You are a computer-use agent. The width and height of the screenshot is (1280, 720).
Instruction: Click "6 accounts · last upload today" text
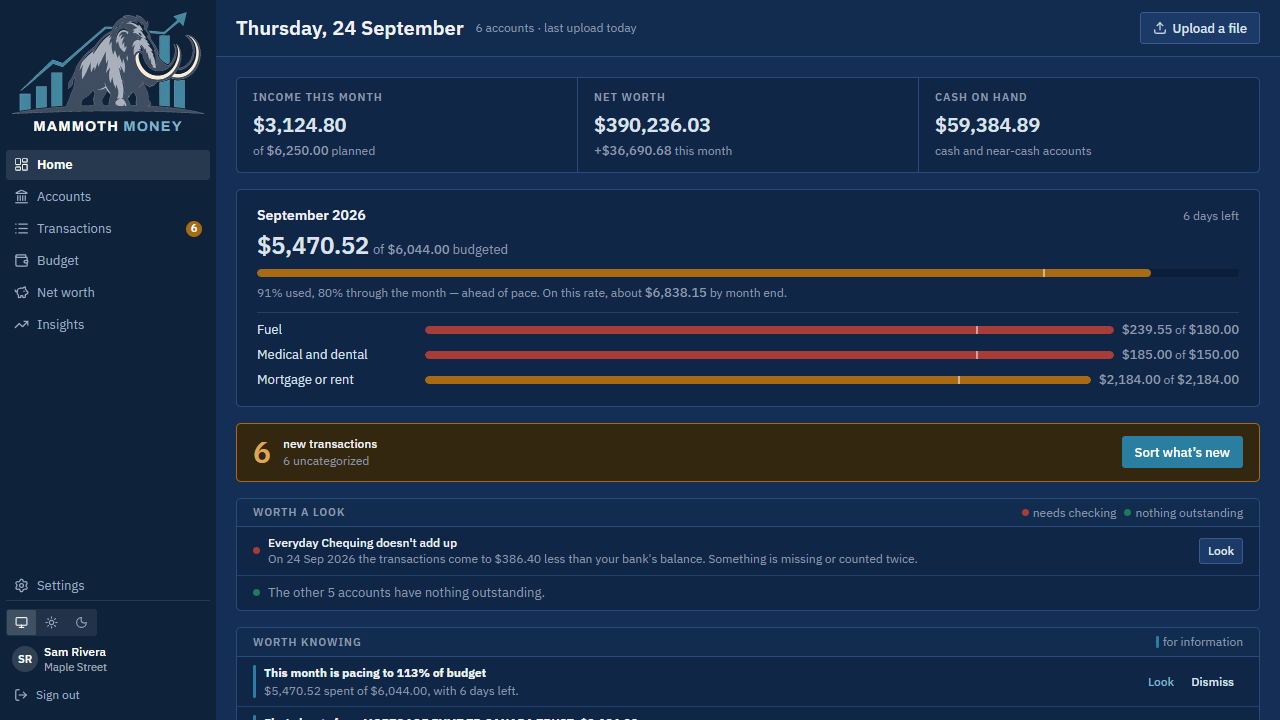coord(556,28)
